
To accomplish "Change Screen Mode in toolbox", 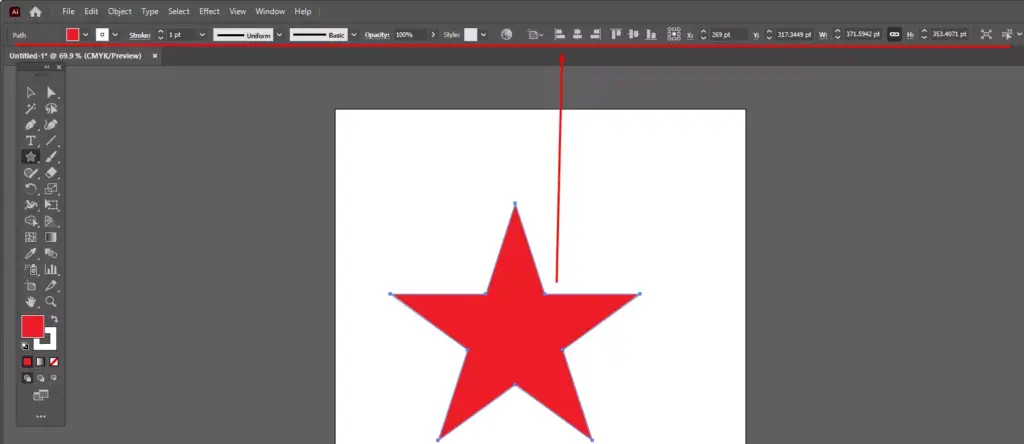I will point(40,395).
